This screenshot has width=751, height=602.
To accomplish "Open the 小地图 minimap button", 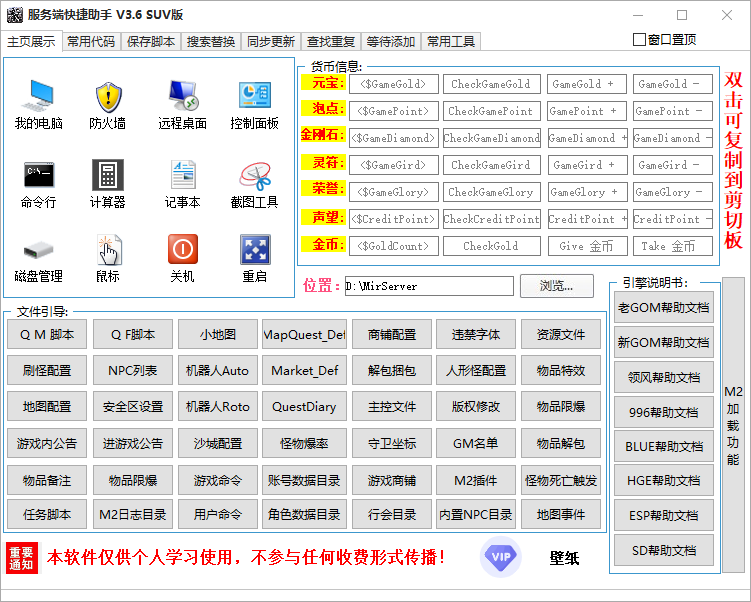I will [218, 334].
